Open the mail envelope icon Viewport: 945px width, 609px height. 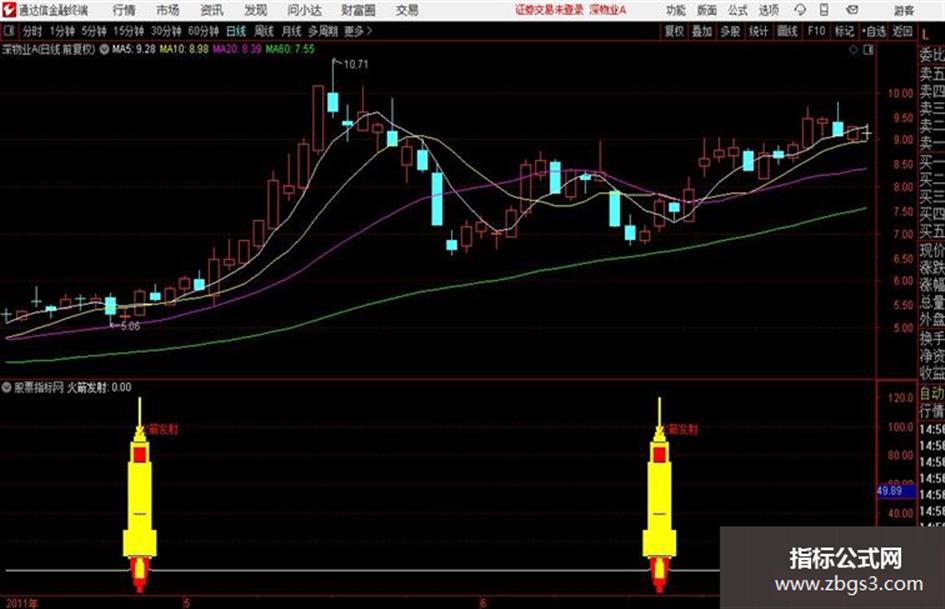[852, 10]
